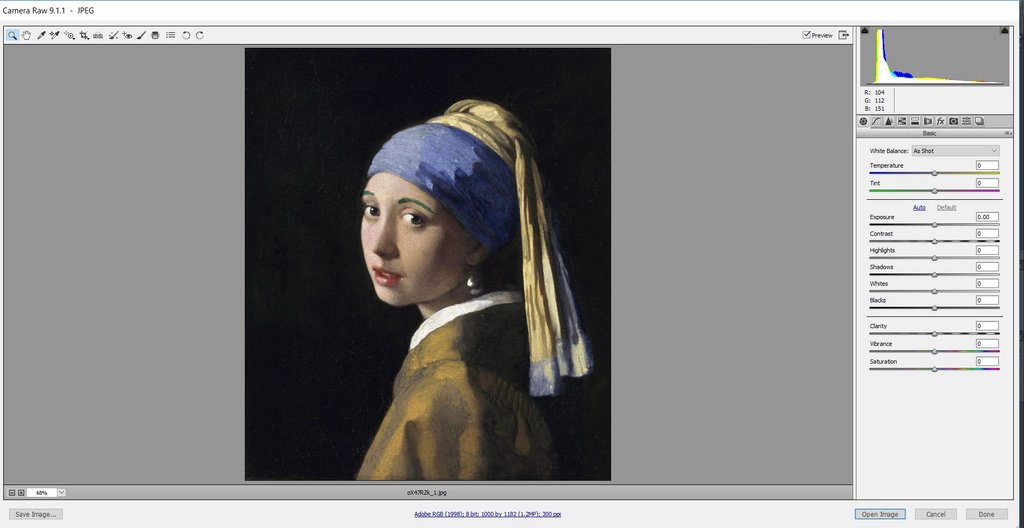Screen dimensions: 1024x528
Task: Open the zoom level dropdown showing 68%
Action: [x=61, y=492]
